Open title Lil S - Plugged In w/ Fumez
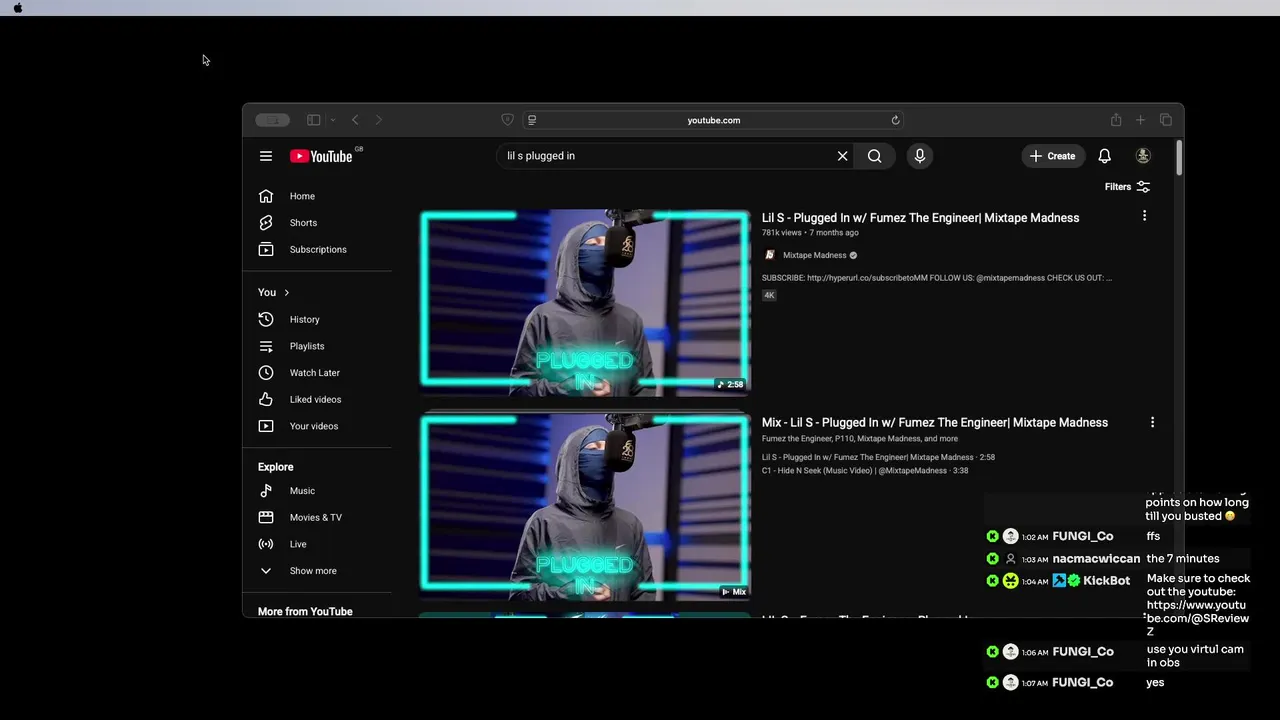The height and width of the screenshot is (720, 1280). [x=920, y=218]
